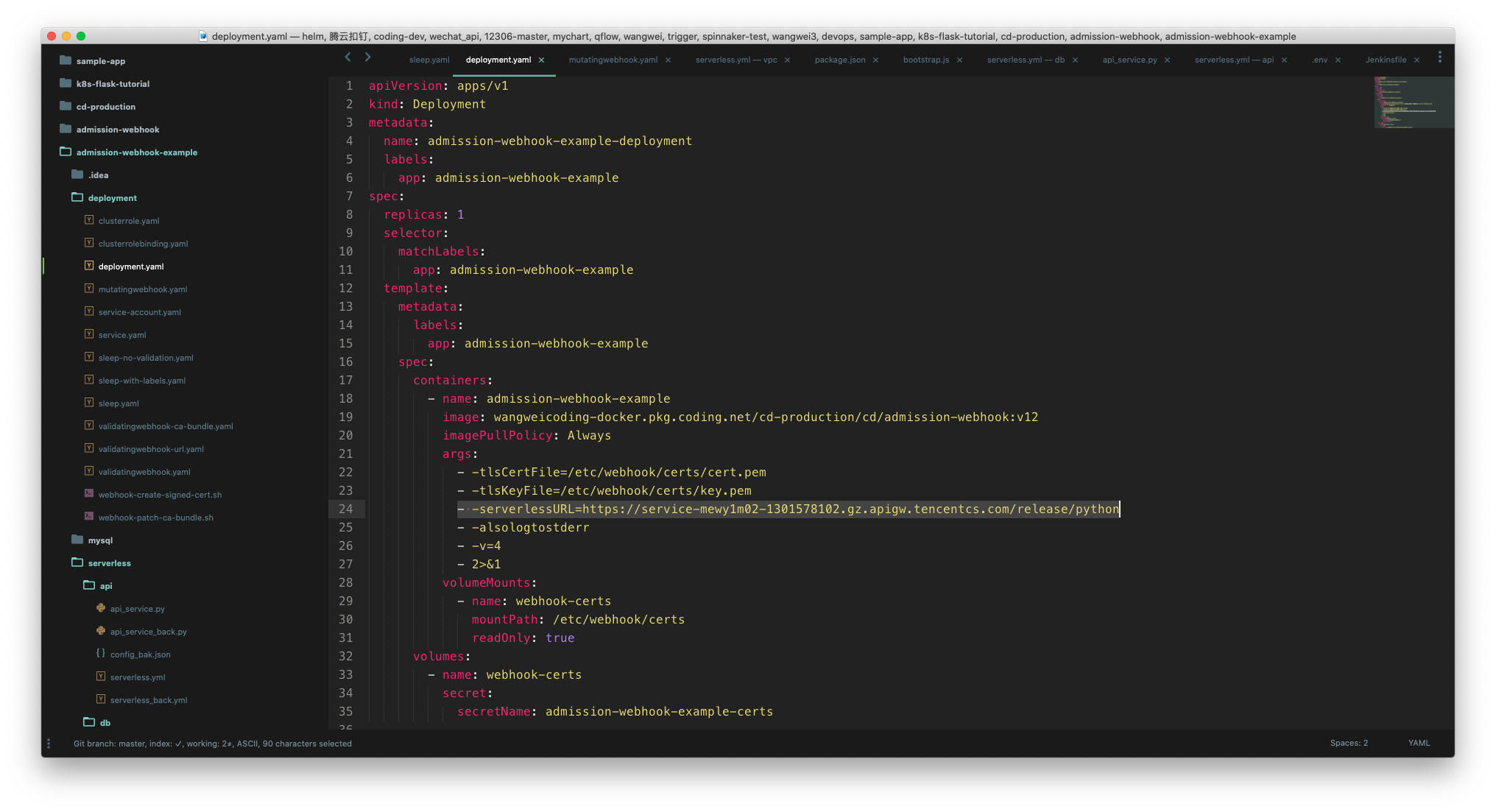The image size is (1496, 812).
Task: Switch to the sleep.yaml tab
Action: pyautogui.click(x=428, y=60)
